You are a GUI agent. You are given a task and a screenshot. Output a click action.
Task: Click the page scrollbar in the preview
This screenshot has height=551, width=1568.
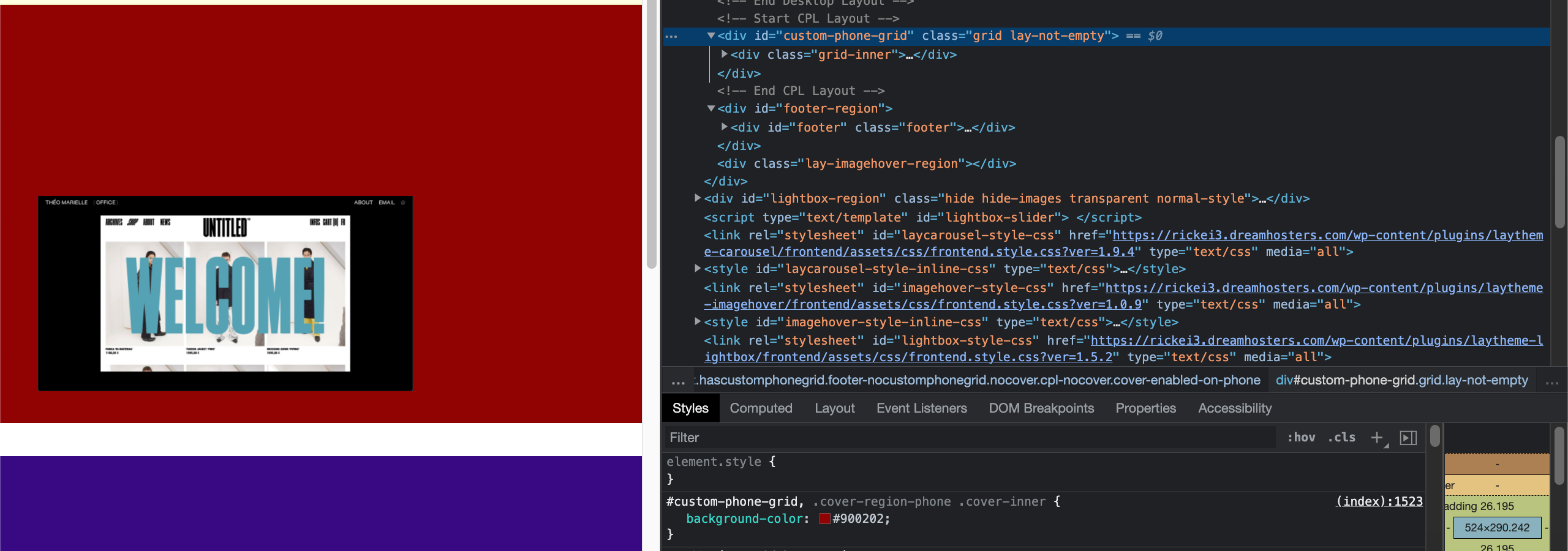coord(652,135)
